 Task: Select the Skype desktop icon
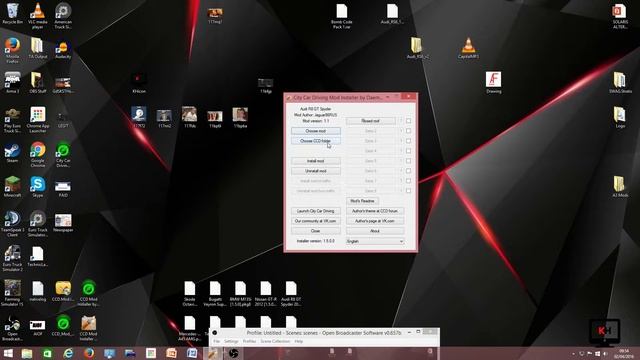[38, 187]
